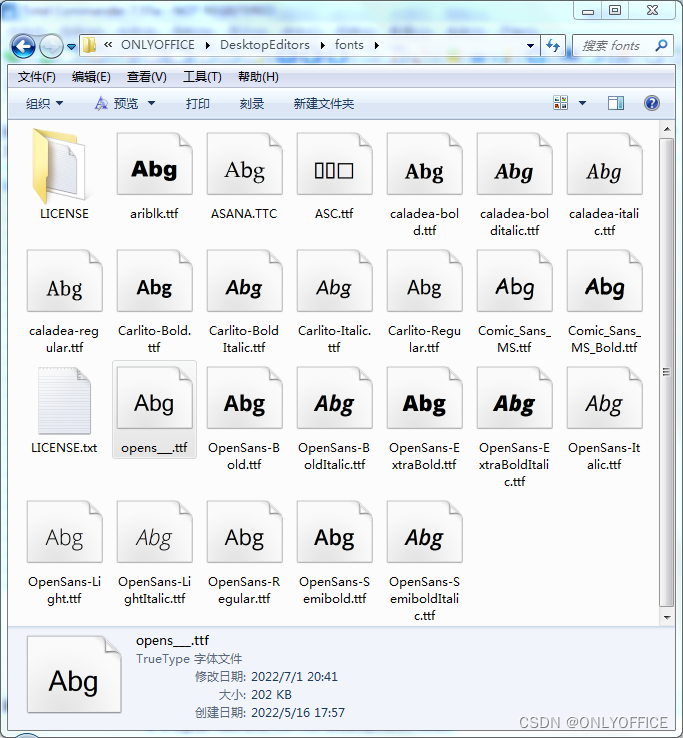The height and width of the screenshot is (738, 683).
Task: Select the ariblk.ttf font file icon
Action: point(154,164)
